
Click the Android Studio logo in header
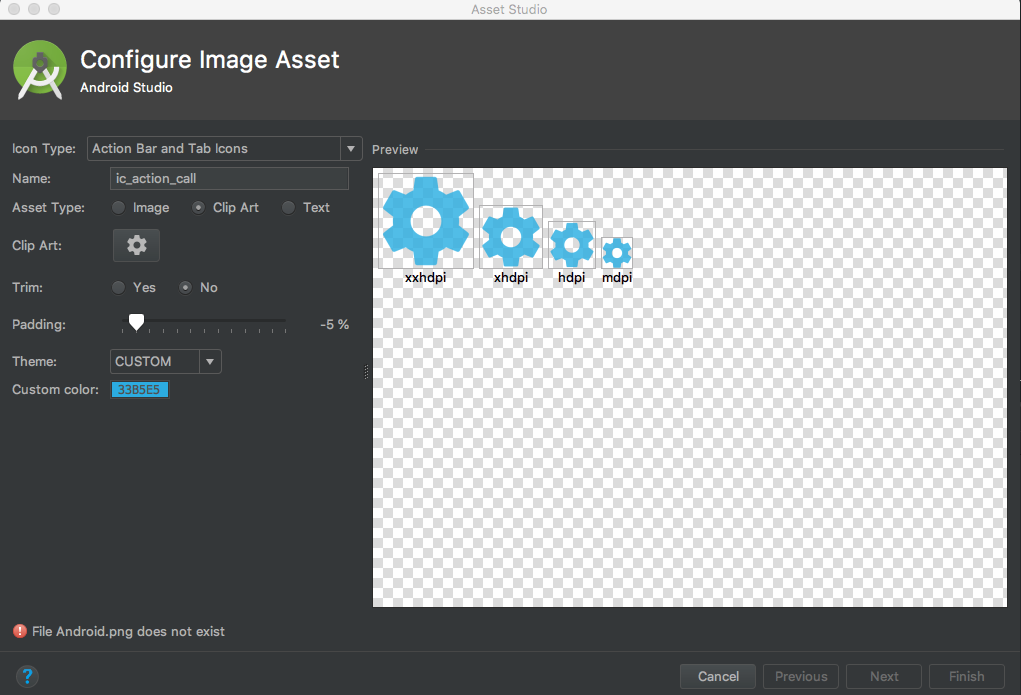click(x=39, y=70)
